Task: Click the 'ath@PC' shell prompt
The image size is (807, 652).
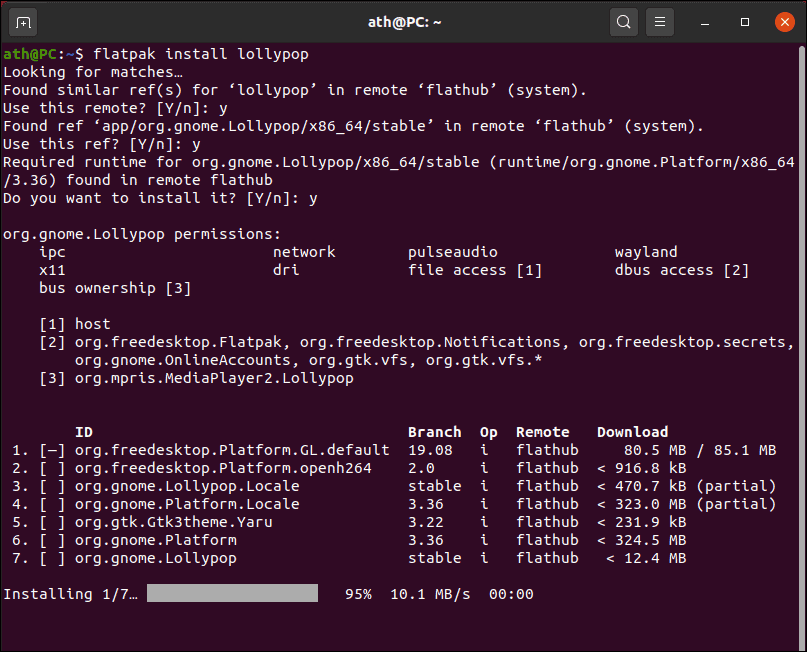Action: [x=30, y=54]
